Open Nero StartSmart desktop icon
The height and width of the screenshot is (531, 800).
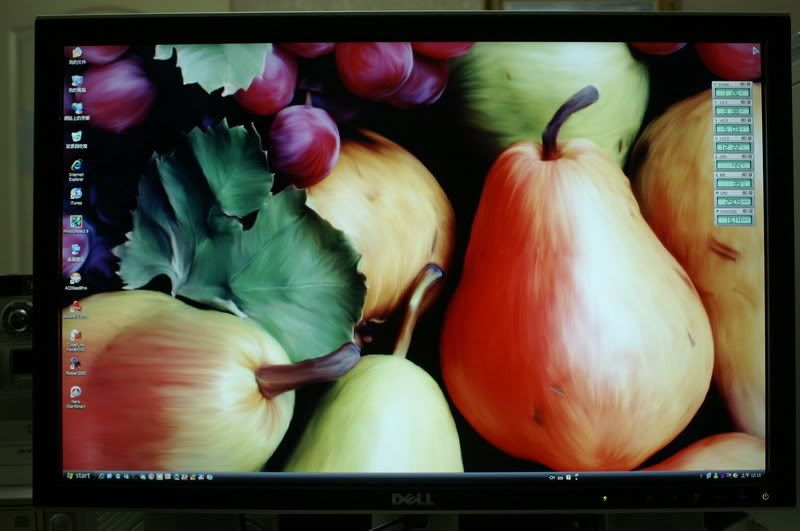(75, 393)
